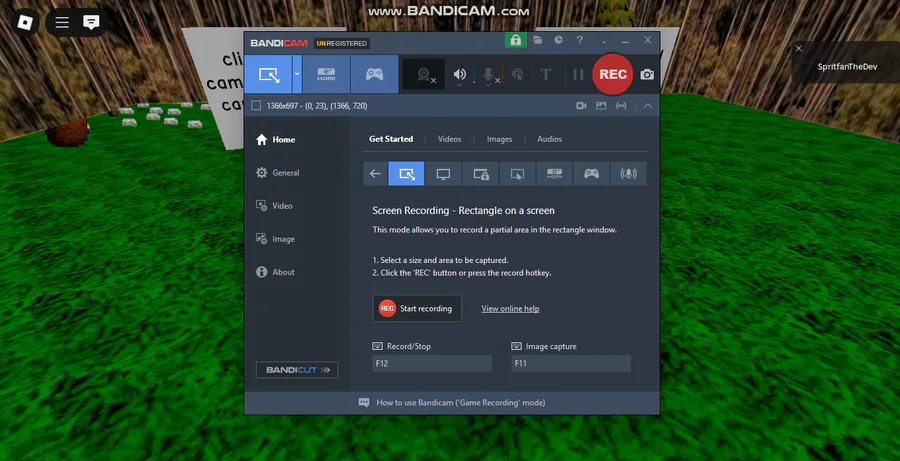Switch to Game recording mode in top bar
This screenshot has width=900, height=461.
pyautogui.click(x=374, y=74)
